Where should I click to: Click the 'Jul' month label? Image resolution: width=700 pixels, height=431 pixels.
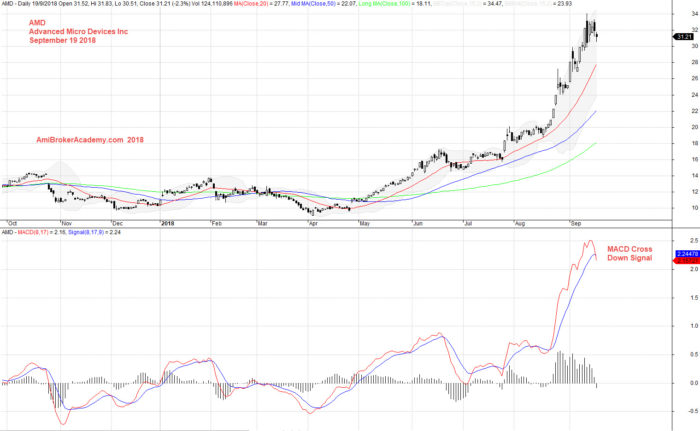[468, 223]
